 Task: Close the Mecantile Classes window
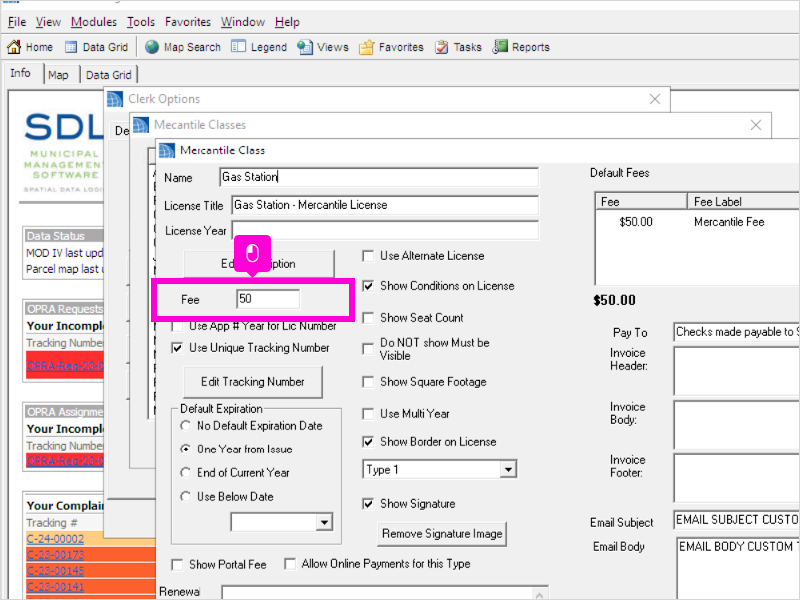tap(756, 125)
